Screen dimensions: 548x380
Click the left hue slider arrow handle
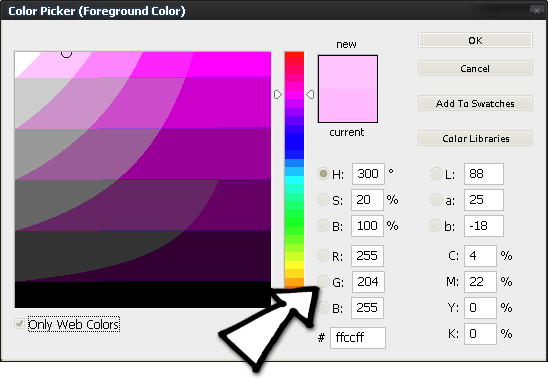coord(278,94)
